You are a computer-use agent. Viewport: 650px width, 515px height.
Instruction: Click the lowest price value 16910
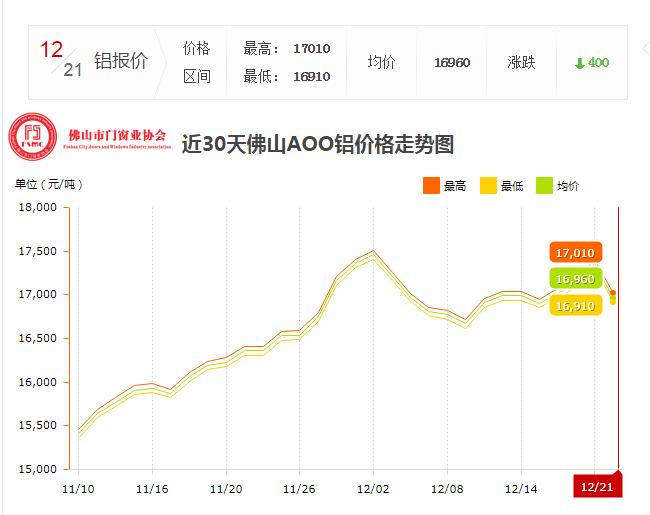[312, 76]
